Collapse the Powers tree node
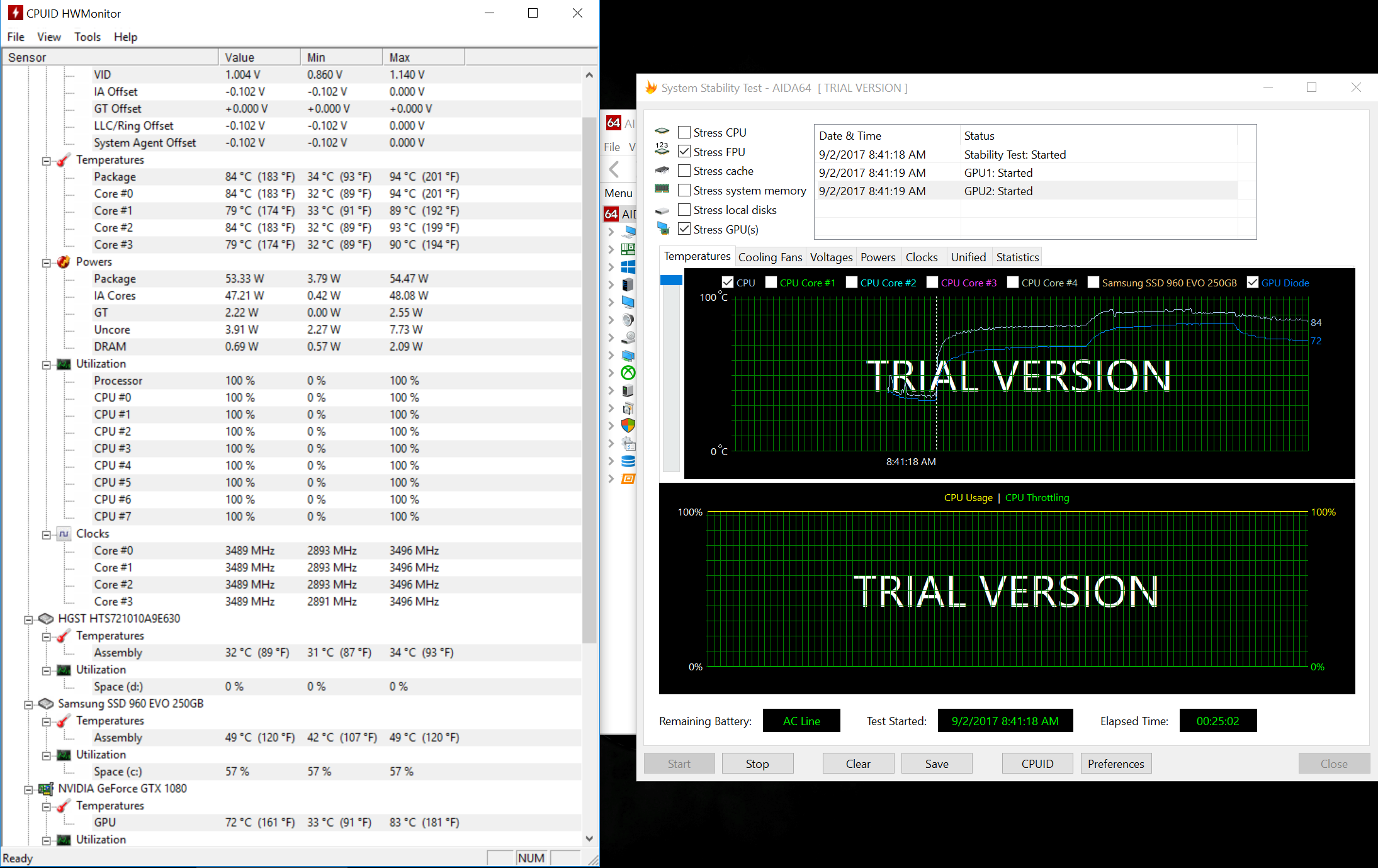Screen dimensions: 1378x868 tap(47, 262)
